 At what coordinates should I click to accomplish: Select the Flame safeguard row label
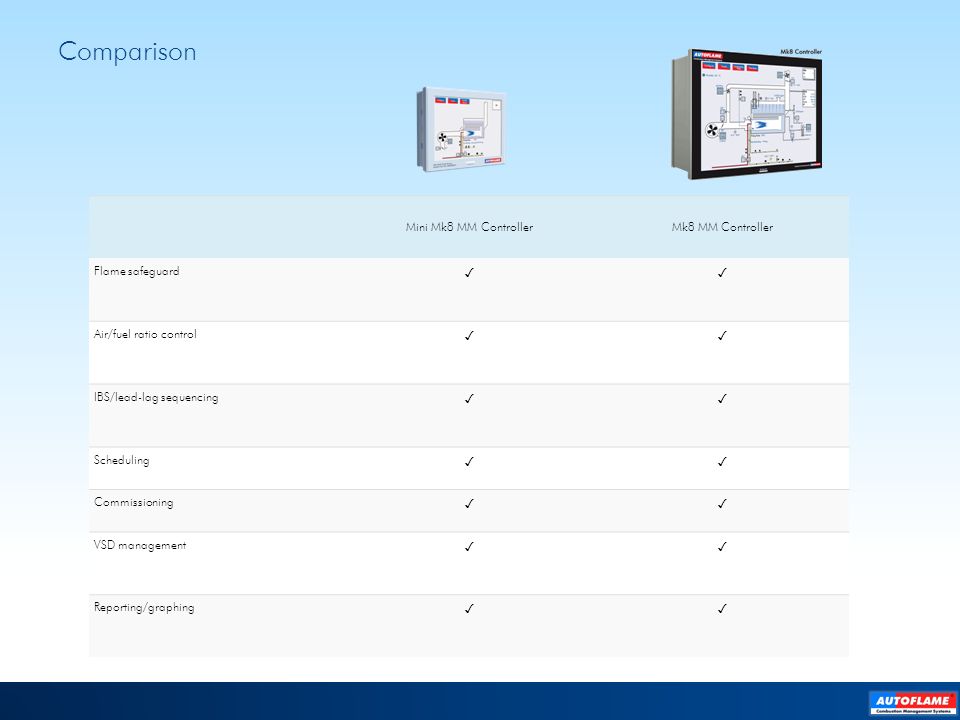[x=137, y=271]
